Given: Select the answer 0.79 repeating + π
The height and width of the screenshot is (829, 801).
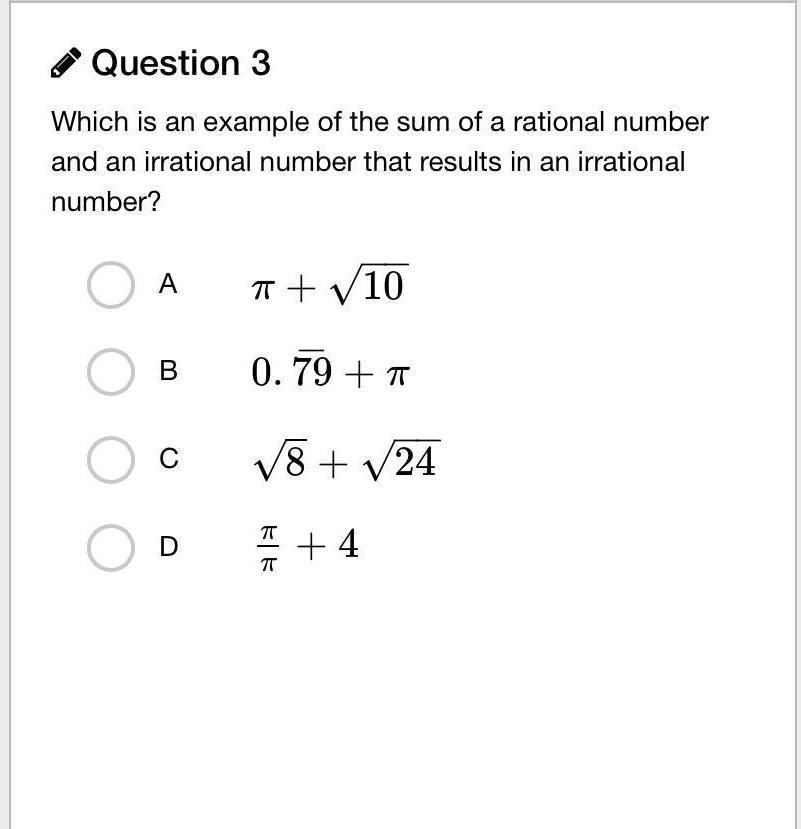Looking at the screenshot, I should point(330,372).
